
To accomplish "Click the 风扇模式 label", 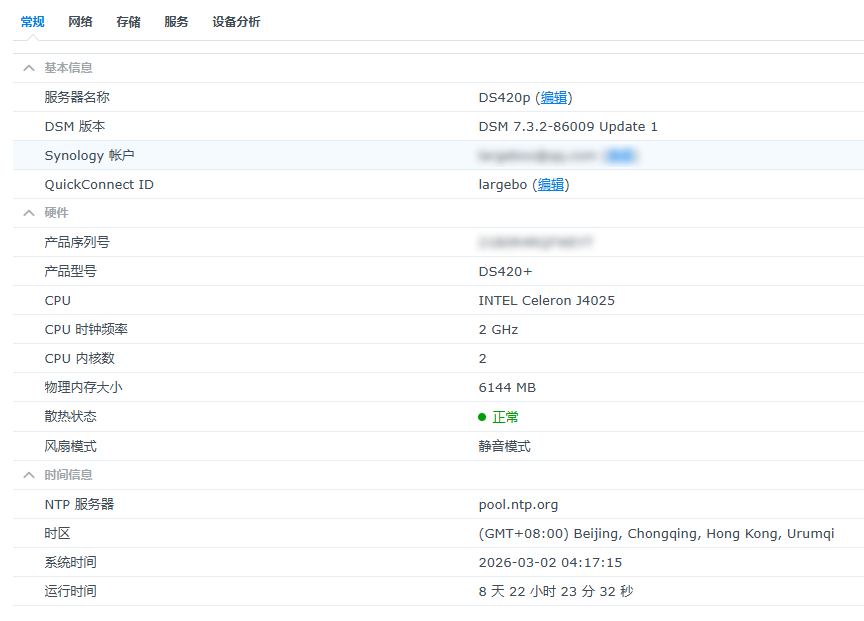I will 71,446.
